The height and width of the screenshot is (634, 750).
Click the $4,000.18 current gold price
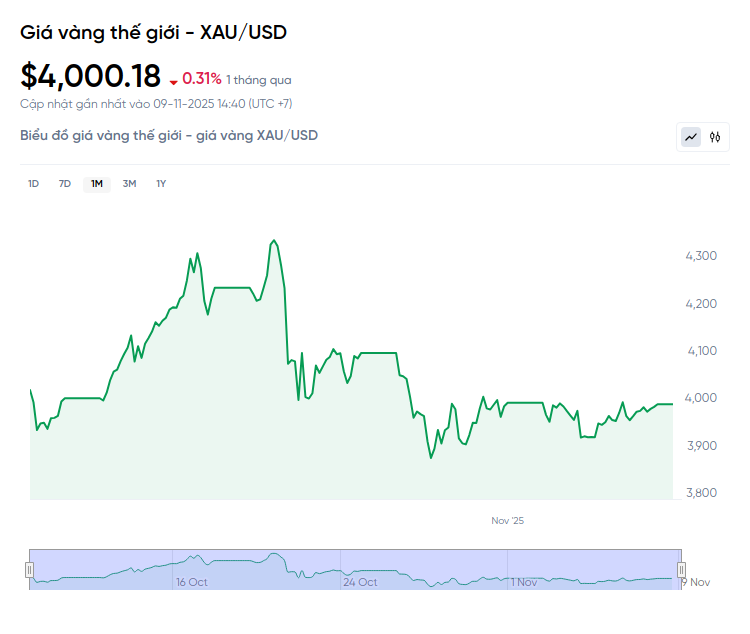pos(91,76)
